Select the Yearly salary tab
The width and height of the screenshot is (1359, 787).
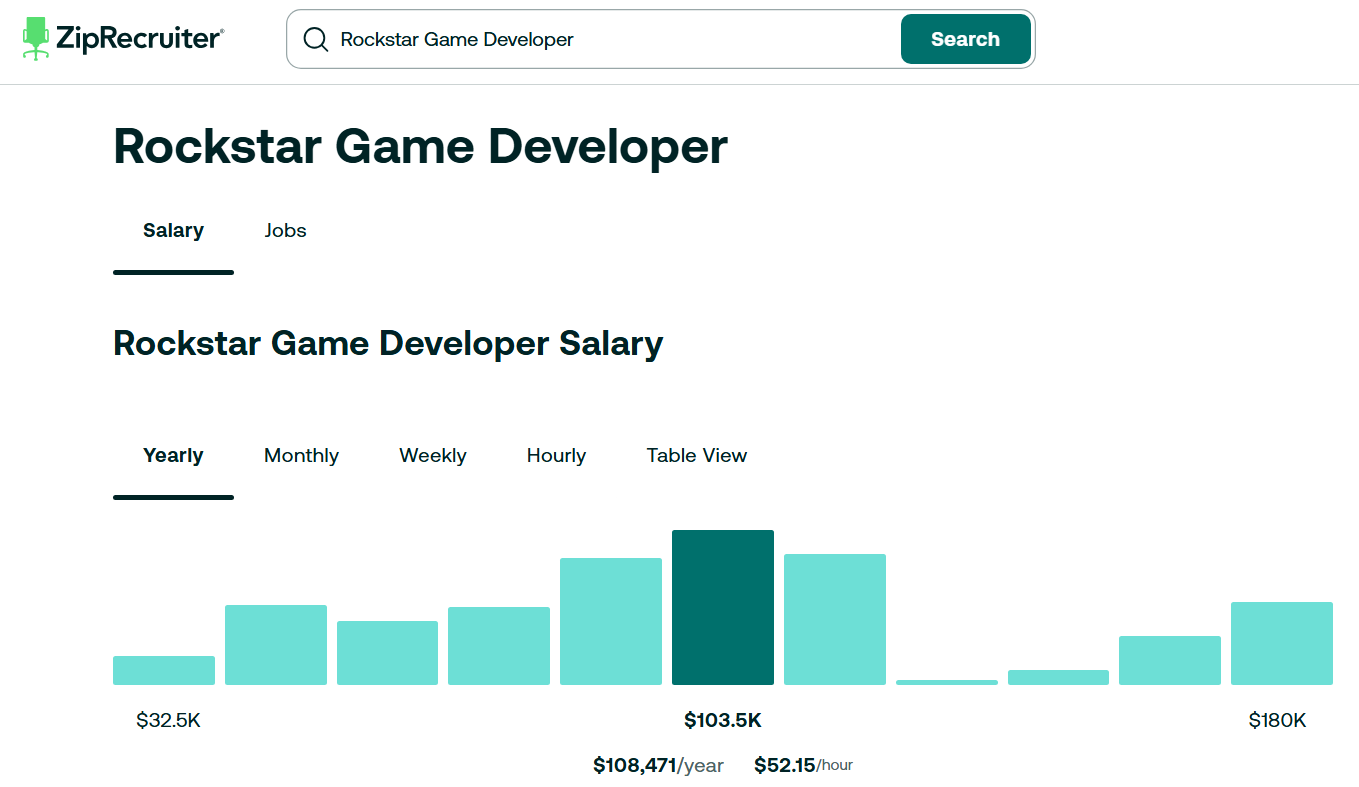click(x=173, y=456)
